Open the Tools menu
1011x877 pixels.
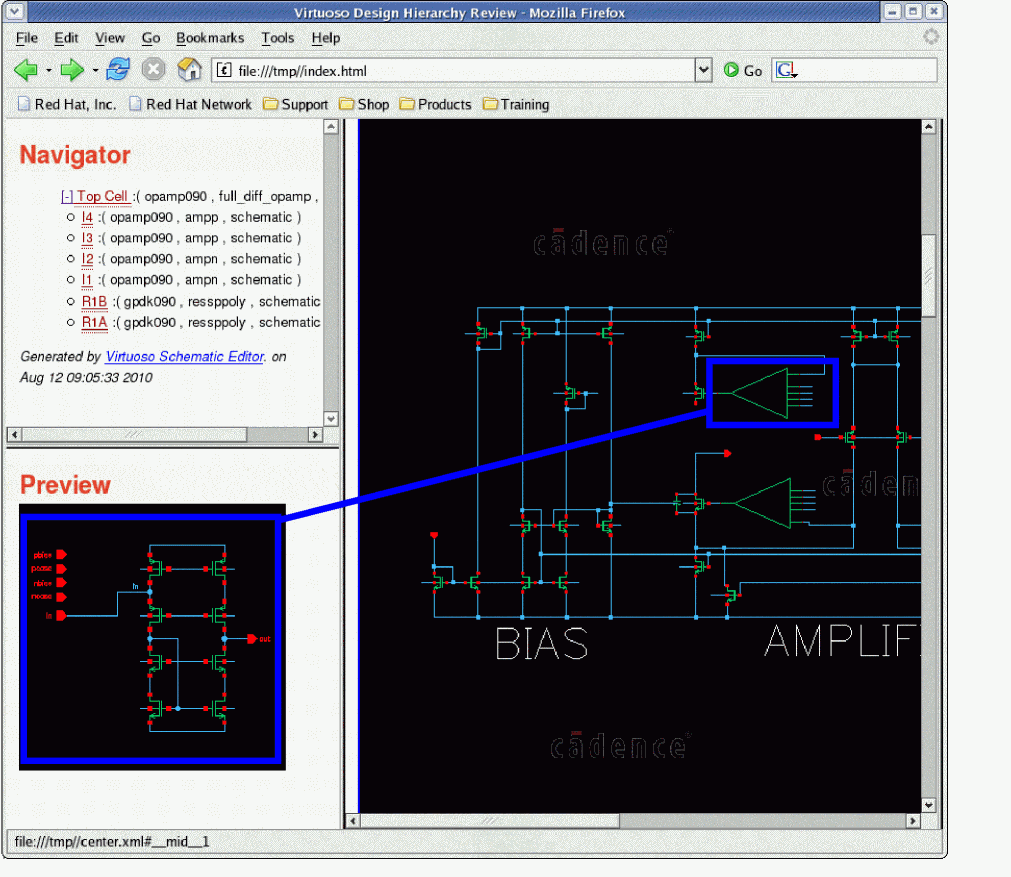278,38
